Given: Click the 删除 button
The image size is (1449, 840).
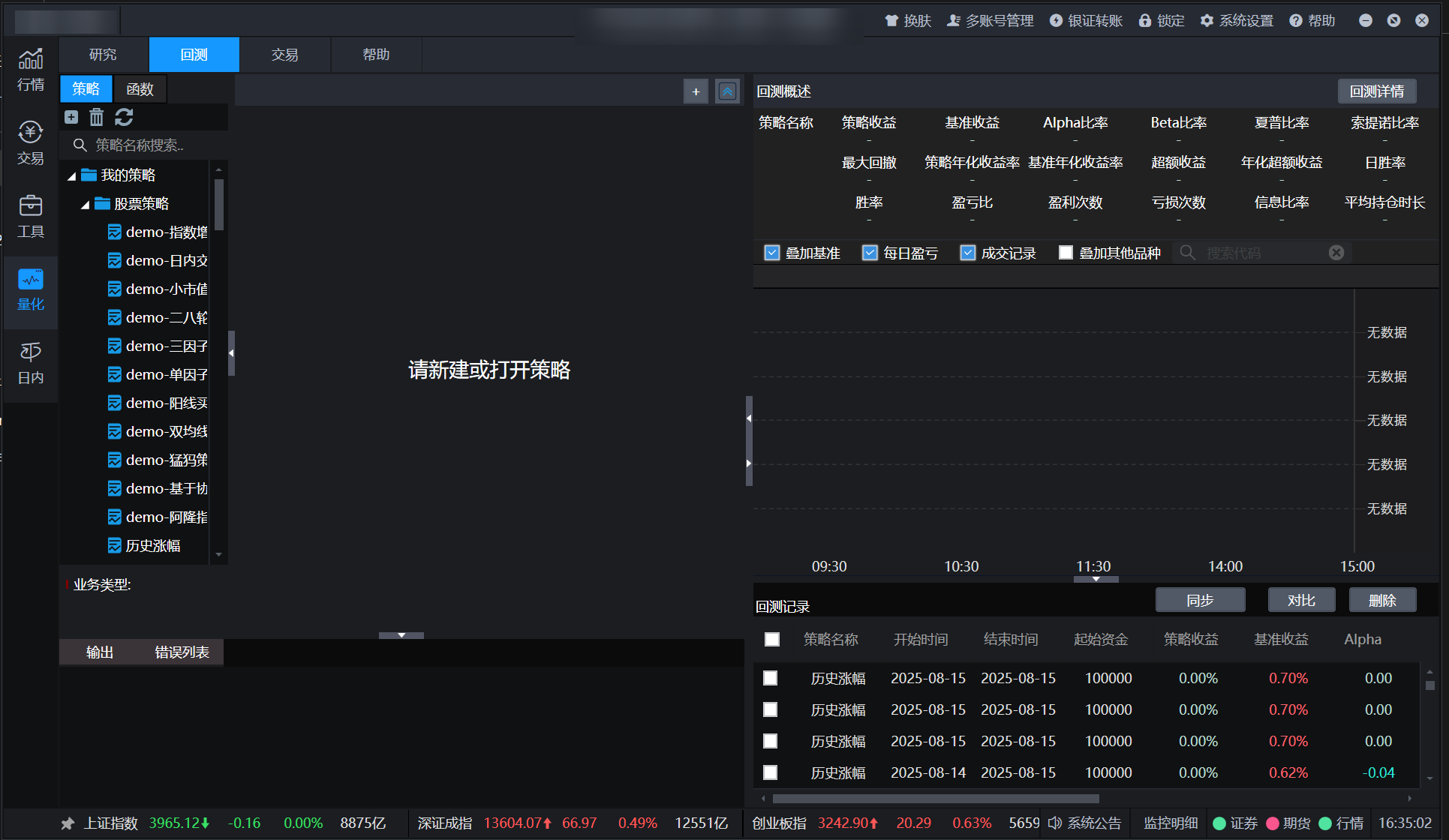Looking at the screenshot, I should 1382,601.
